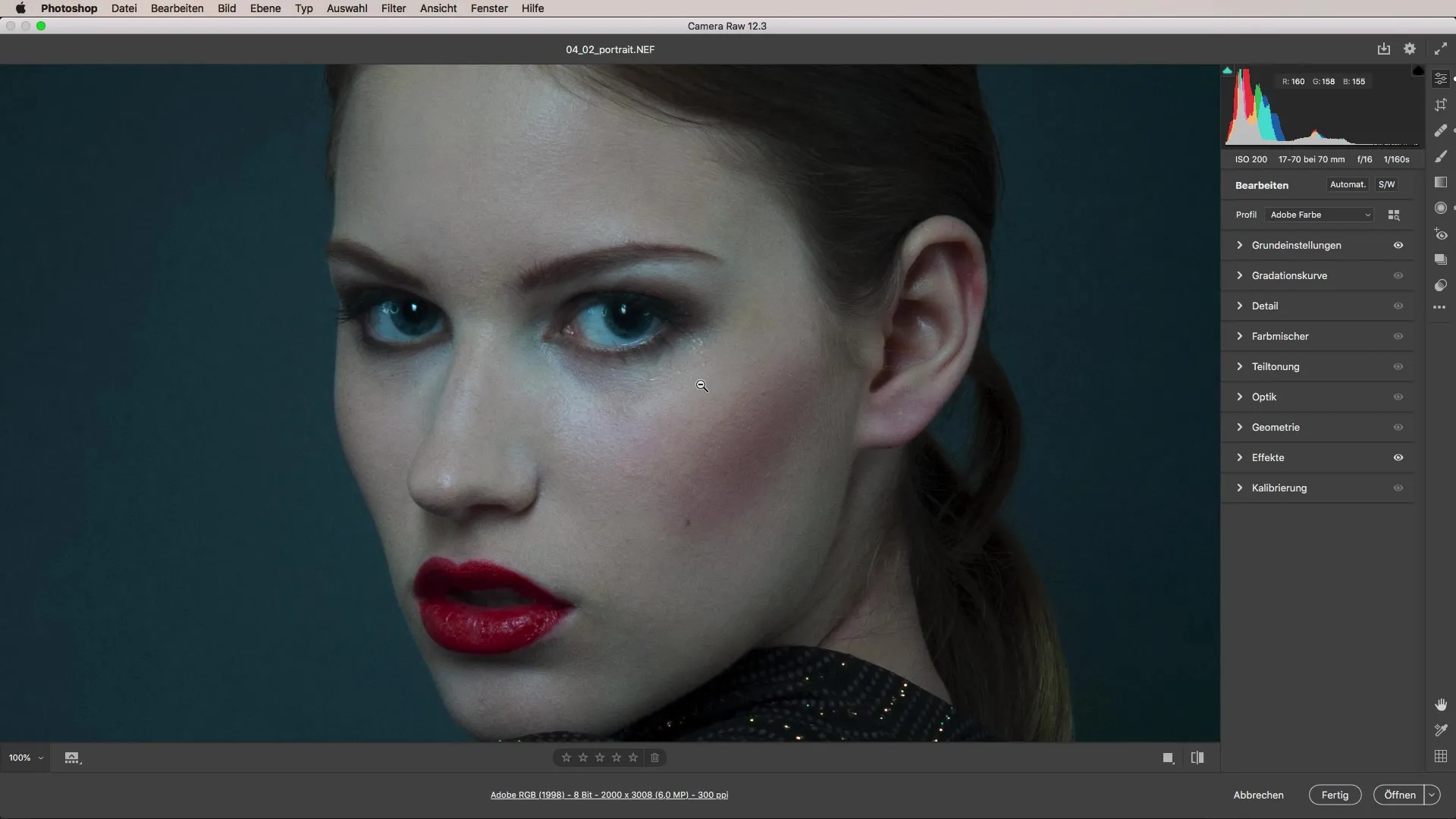1456x819 pixels.
Task: Open the Datei menu
Action: point(124,8)
